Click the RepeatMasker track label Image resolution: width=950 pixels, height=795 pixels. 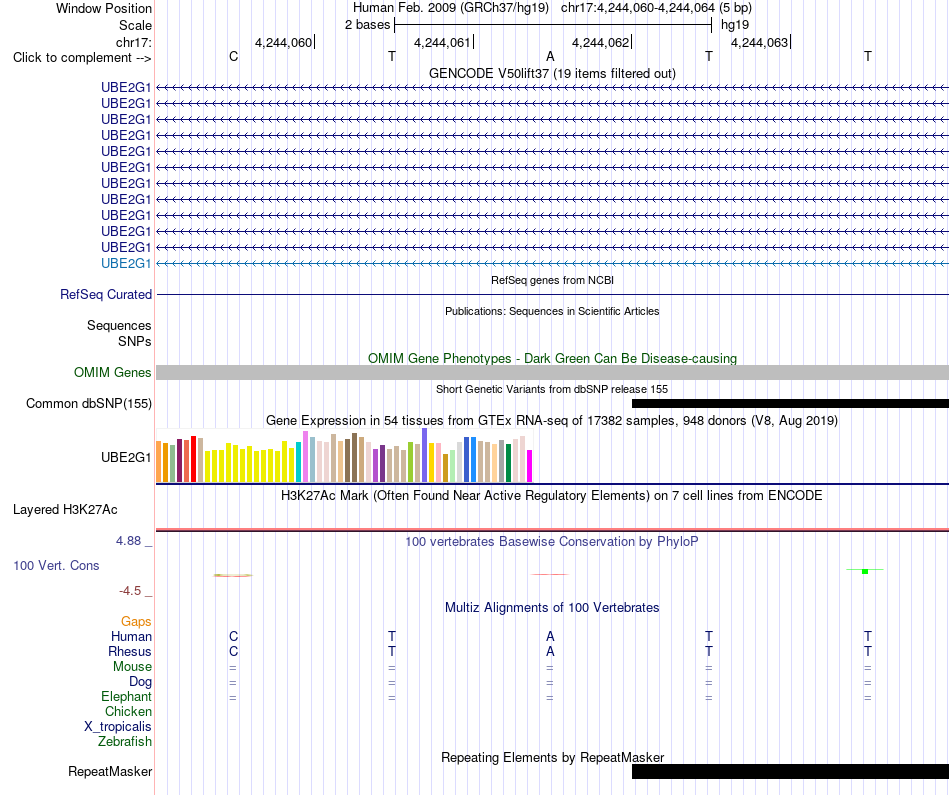tap(110, 771)
